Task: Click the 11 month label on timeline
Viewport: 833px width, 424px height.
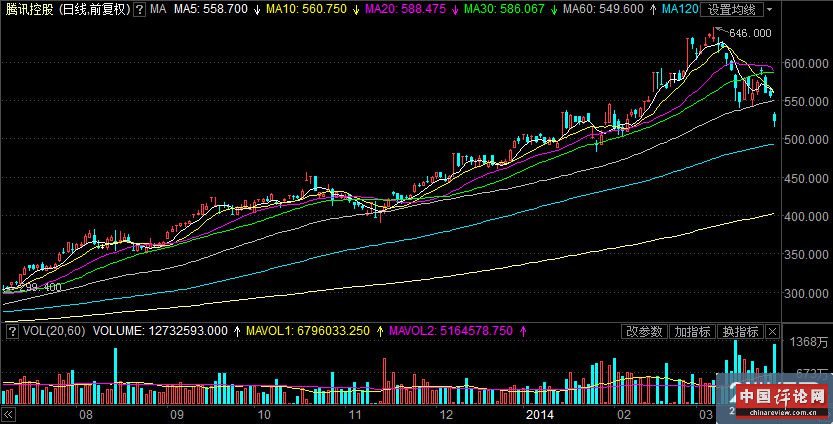Action: 354,415
